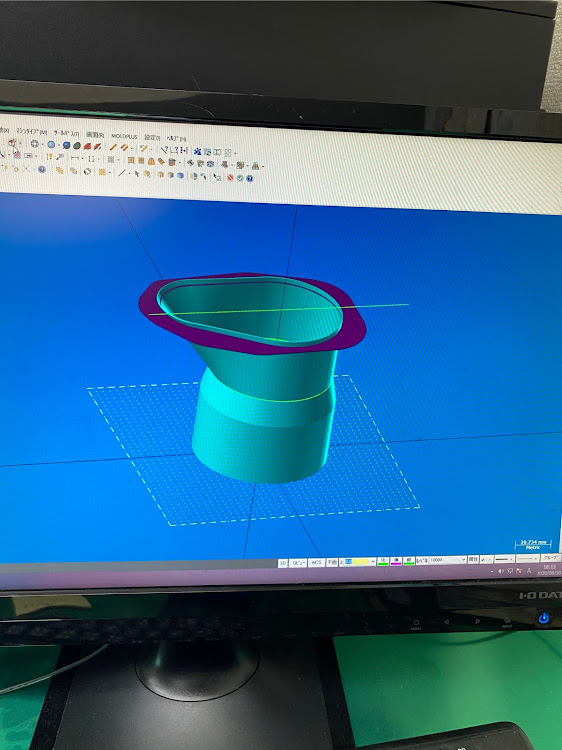Open the level 10000 combo box
The image size is (562, 750).
pos(448,560)
